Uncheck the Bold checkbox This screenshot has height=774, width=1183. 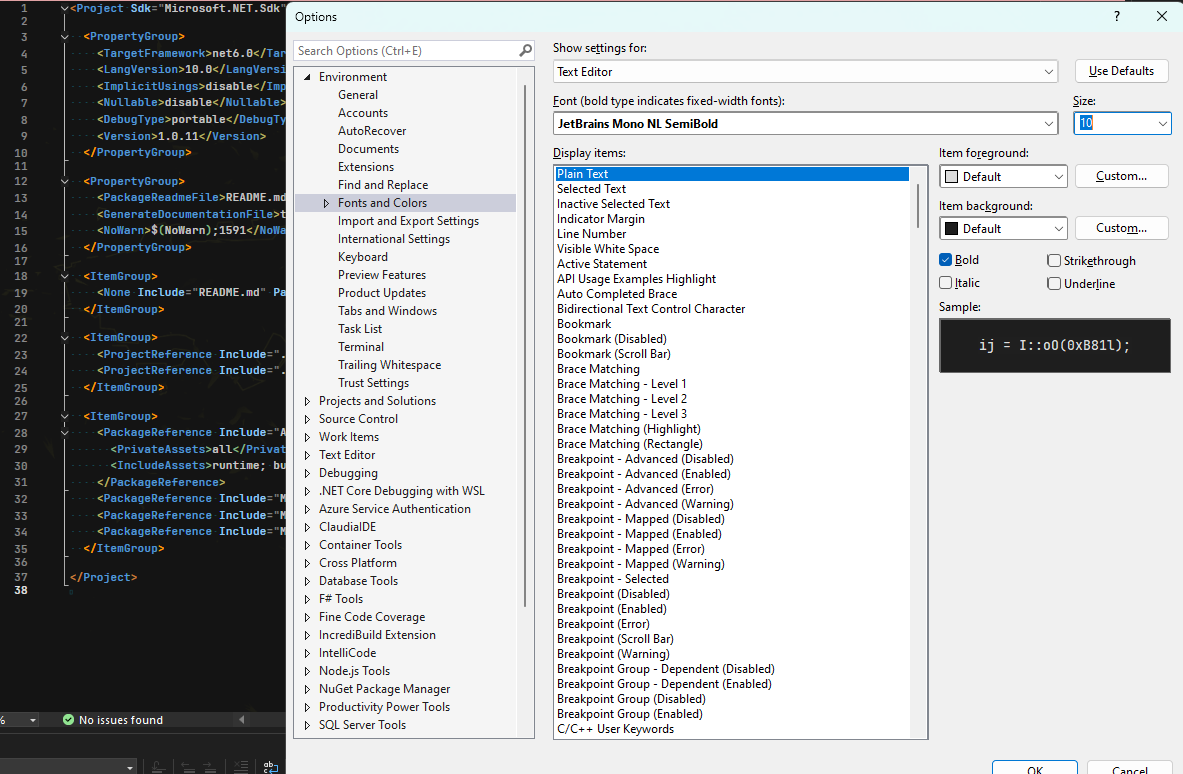[x=946, y=260]
